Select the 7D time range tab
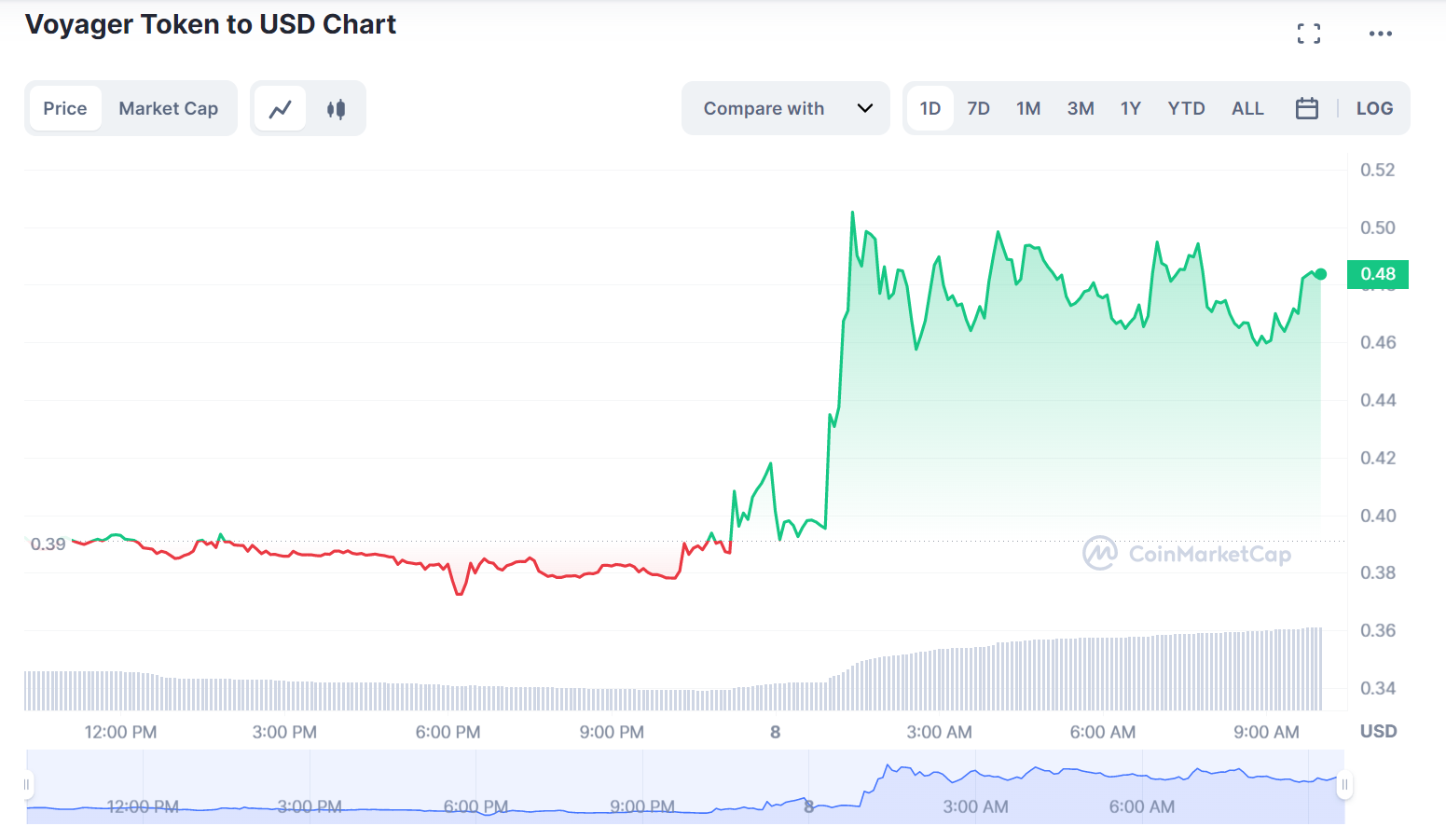1446x840 pixels. point(979,108)
